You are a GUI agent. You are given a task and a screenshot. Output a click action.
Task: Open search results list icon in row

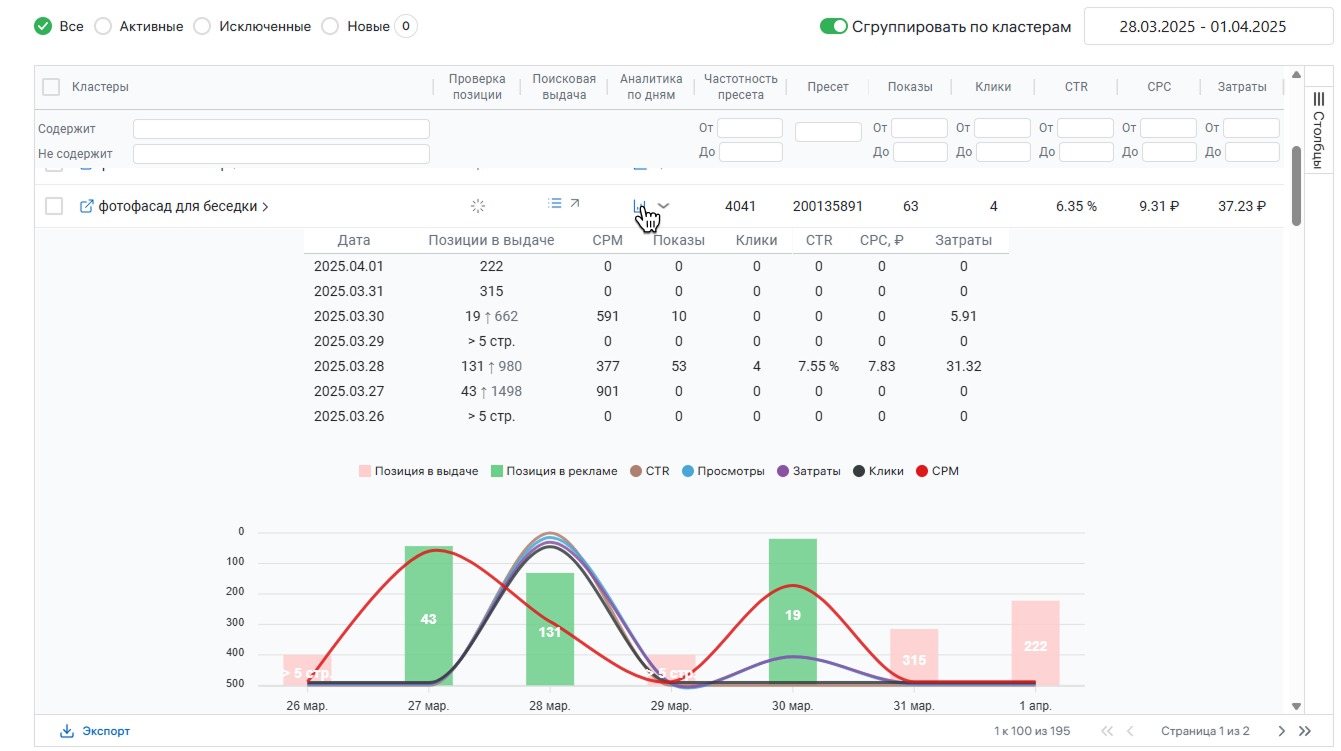click(555, 203)
